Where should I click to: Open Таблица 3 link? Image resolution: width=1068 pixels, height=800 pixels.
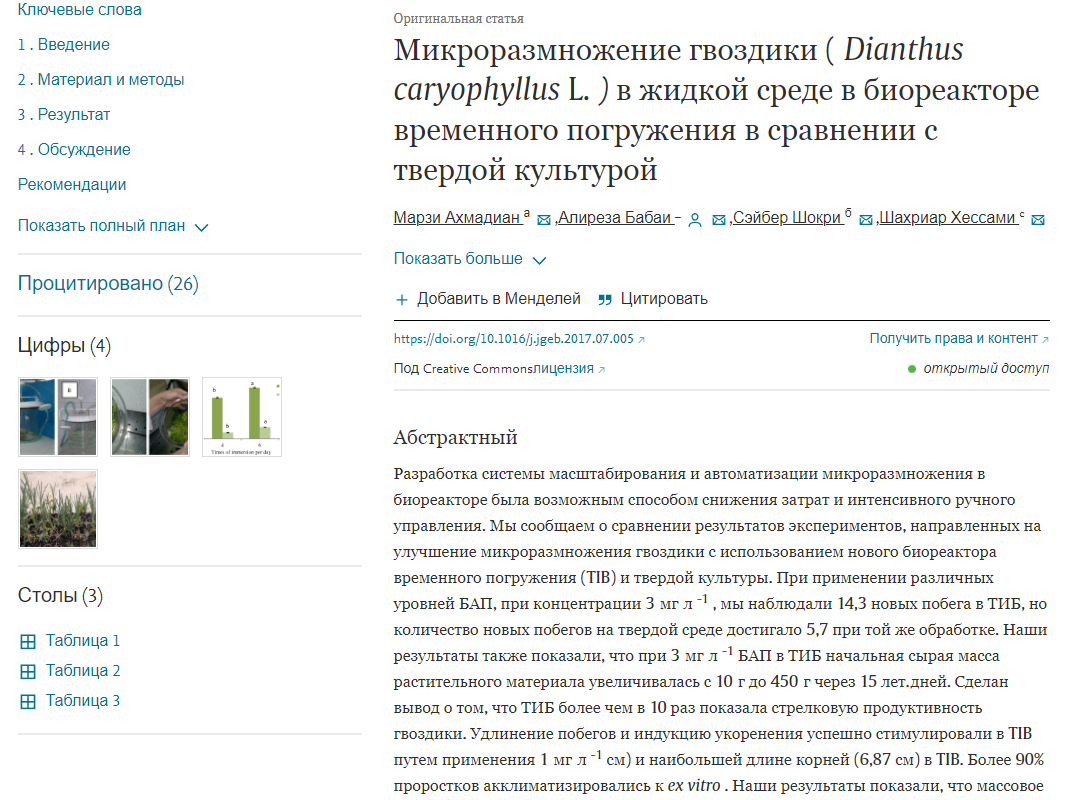coord(82,701)
